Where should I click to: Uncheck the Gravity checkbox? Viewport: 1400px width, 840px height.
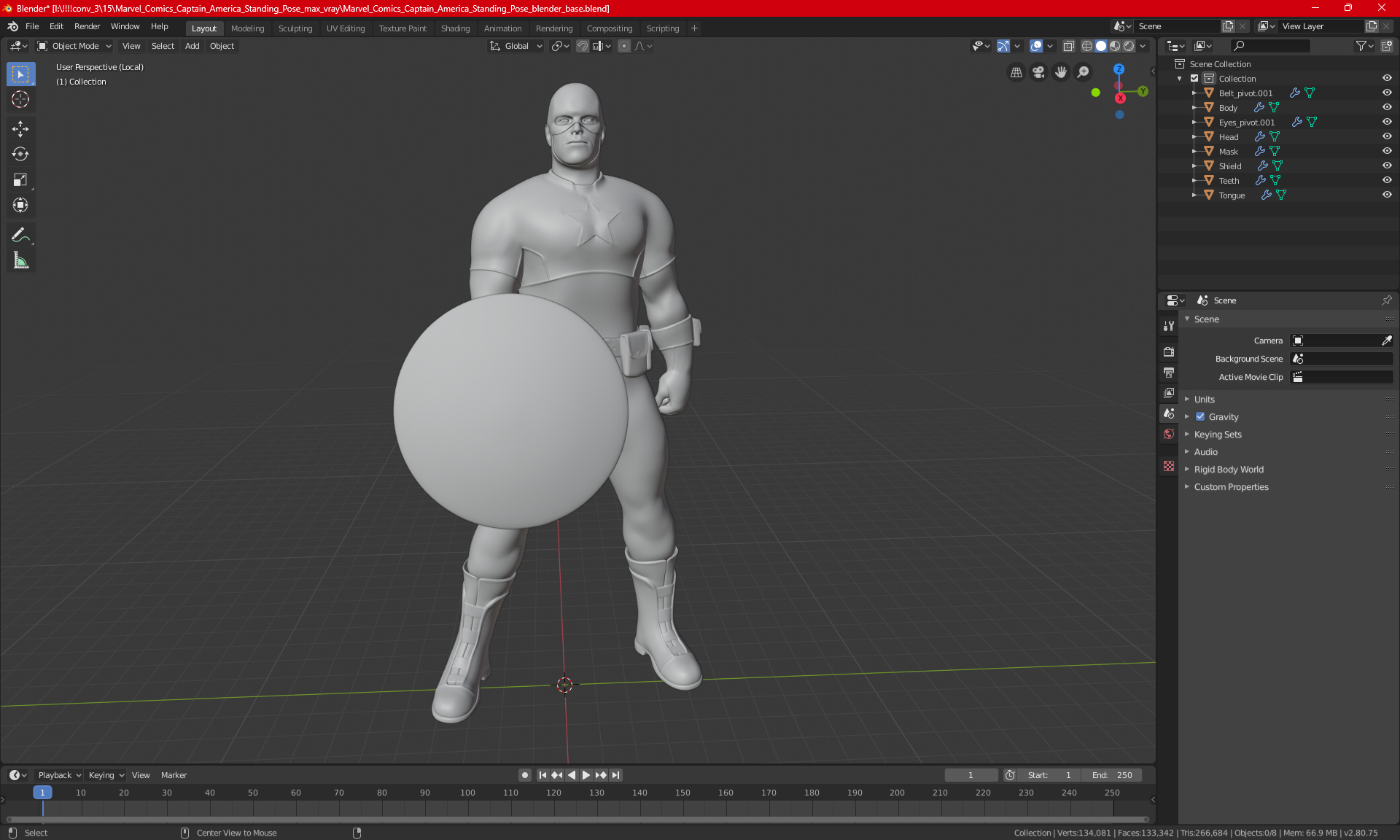[x=1200, y=417]
